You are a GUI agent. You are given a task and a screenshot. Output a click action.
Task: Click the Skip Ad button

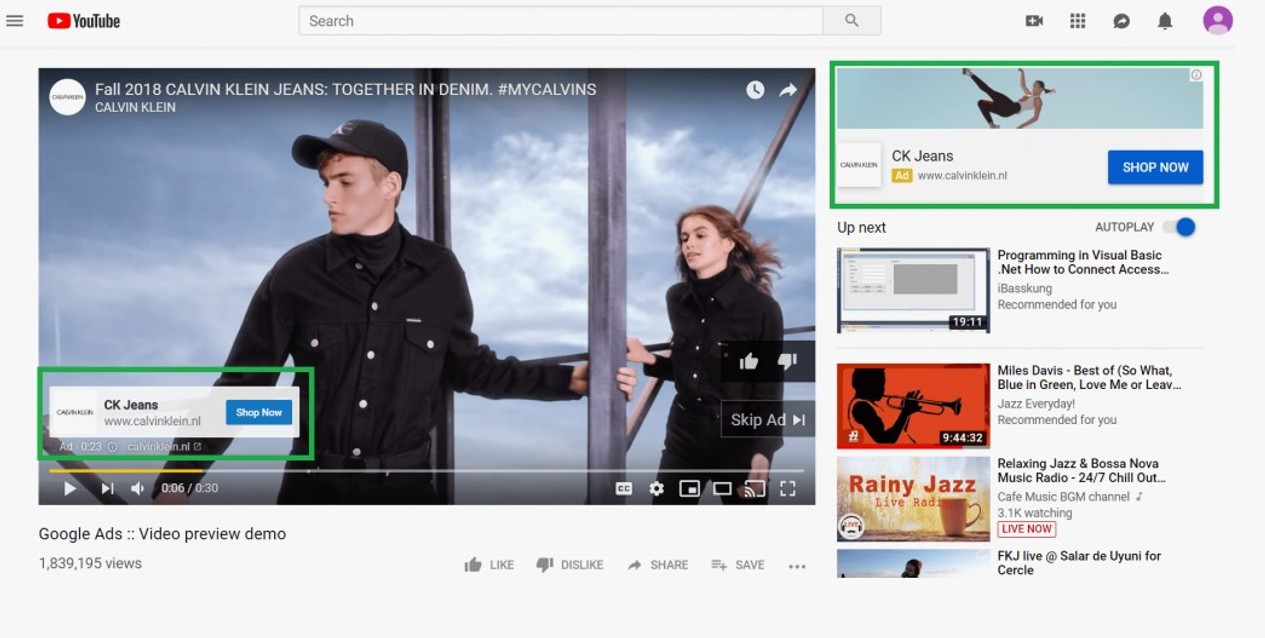tap(767, 420)
